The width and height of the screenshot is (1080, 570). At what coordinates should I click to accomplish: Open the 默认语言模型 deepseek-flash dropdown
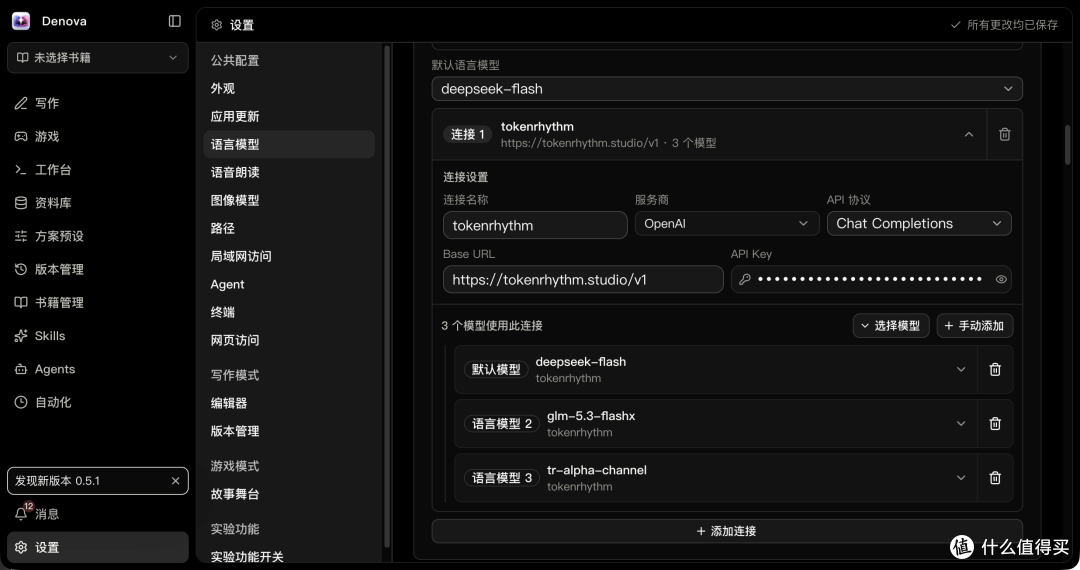click(727, 89)
